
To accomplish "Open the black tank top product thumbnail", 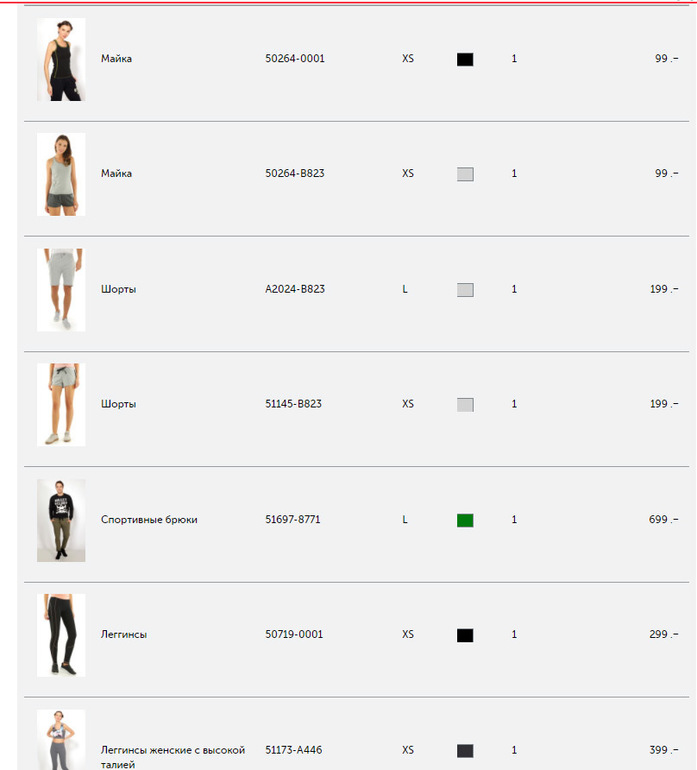I will (61, 59).
